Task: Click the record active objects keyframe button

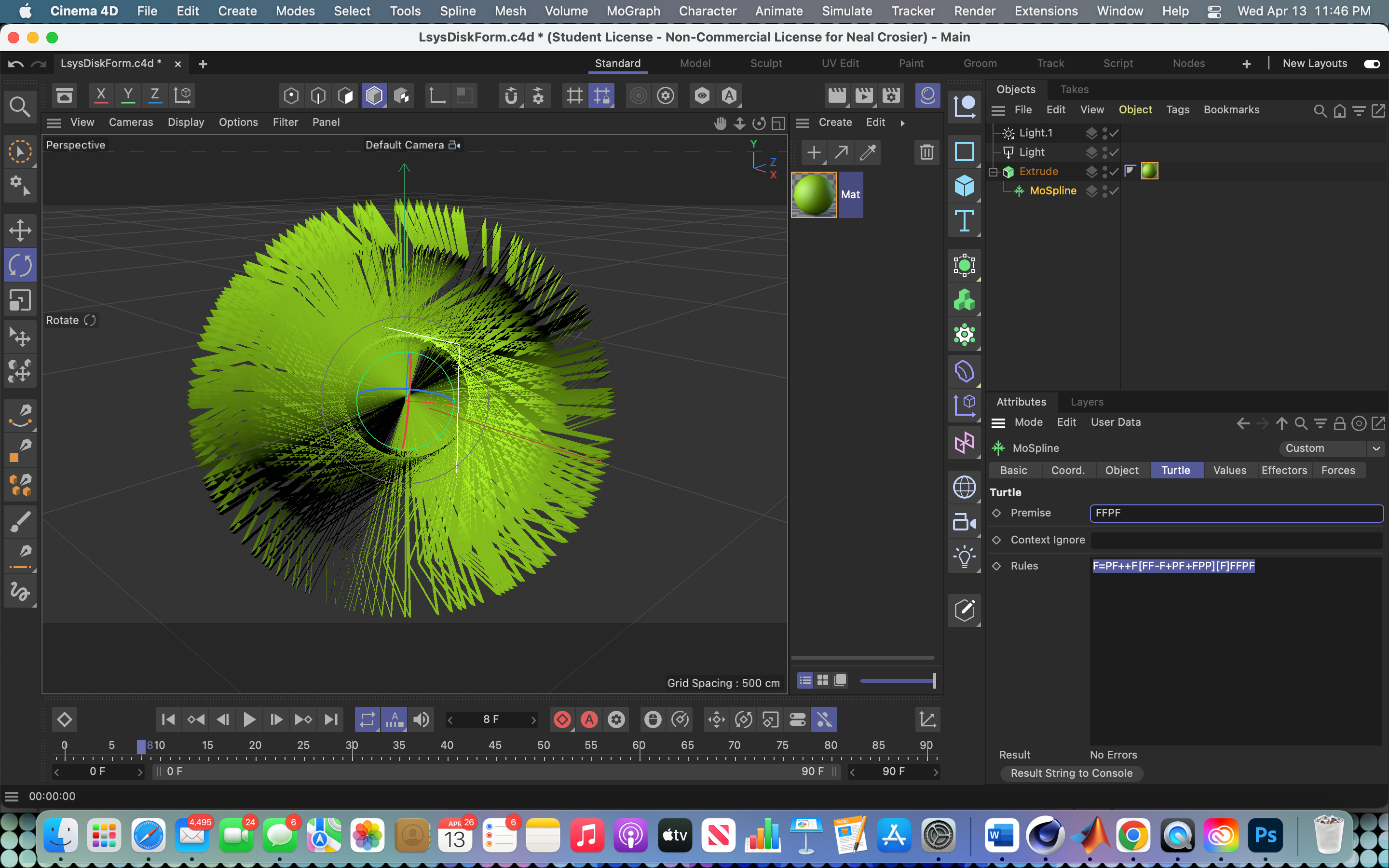Action: click(x=562, y=719)
